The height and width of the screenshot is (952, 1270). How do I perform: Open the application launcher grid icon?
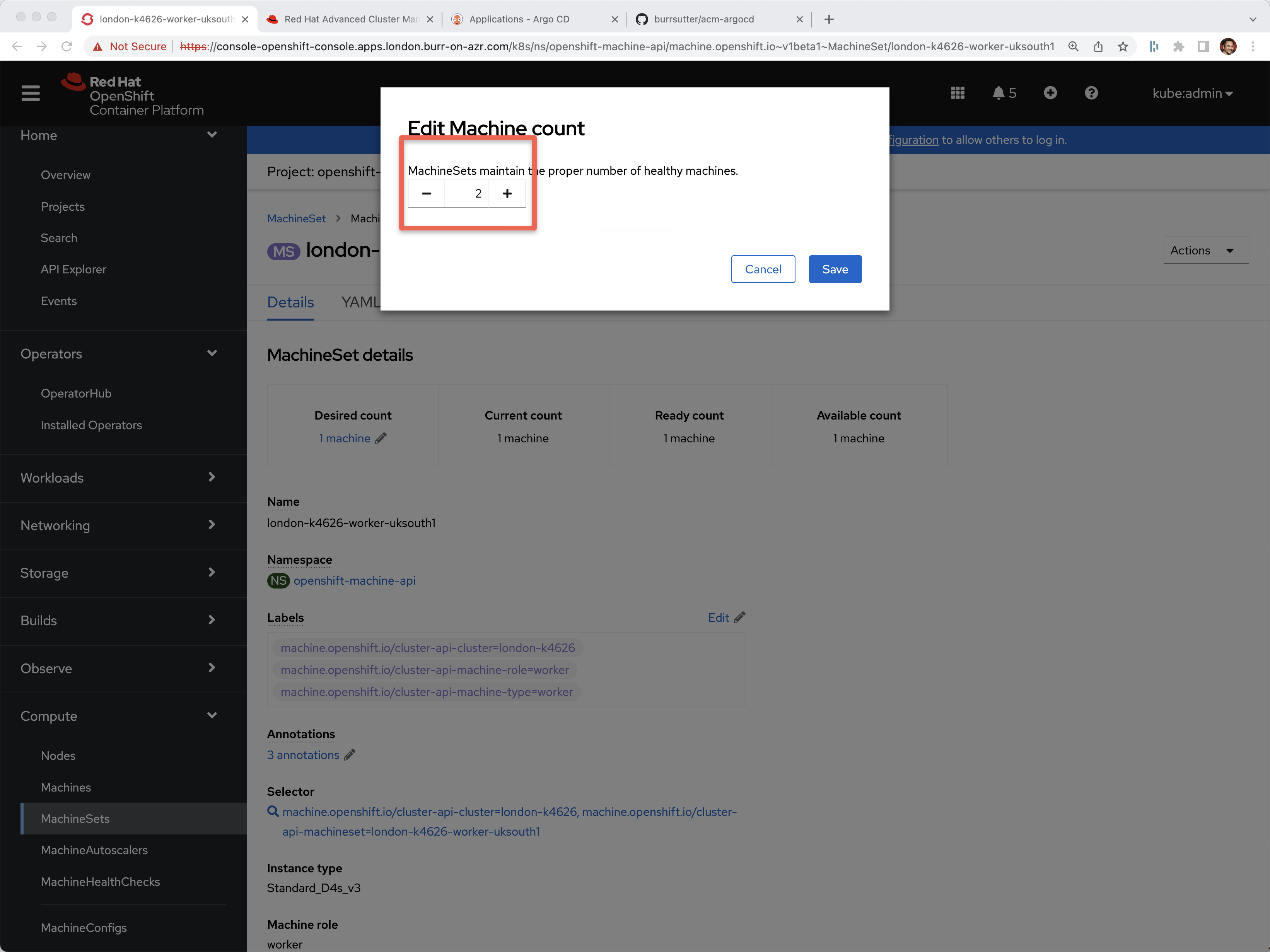tap(957, 93)
